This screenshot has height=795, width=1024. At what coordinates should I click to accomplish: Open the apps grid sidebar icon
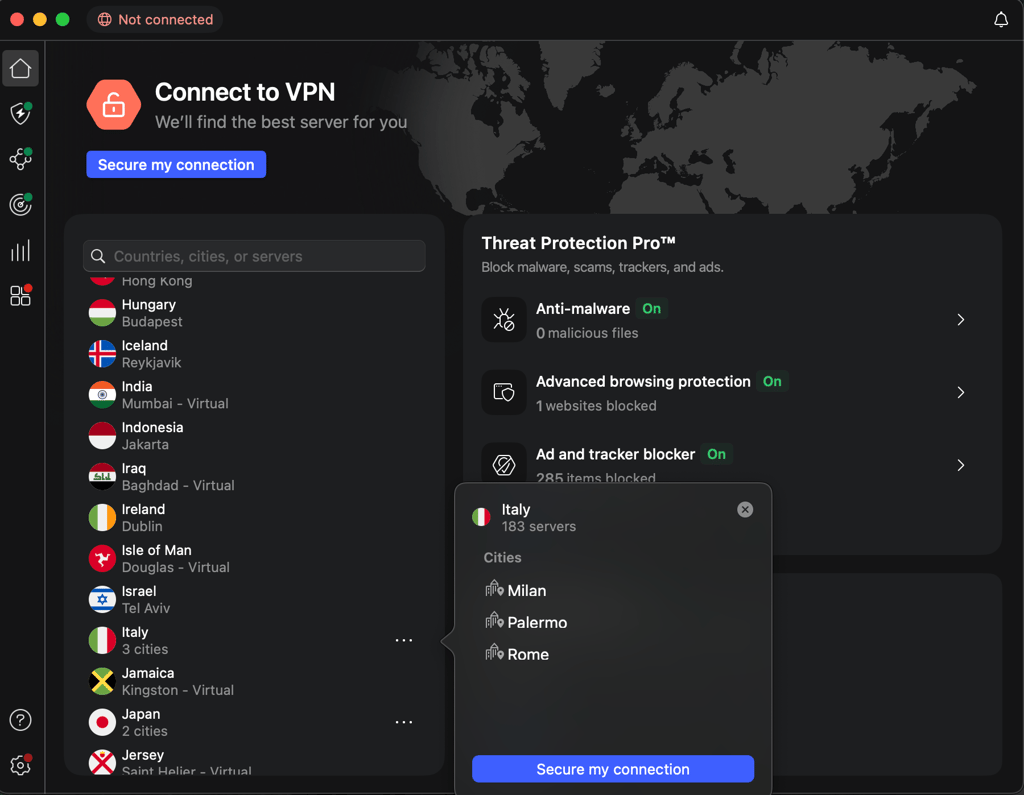(20, 296)
